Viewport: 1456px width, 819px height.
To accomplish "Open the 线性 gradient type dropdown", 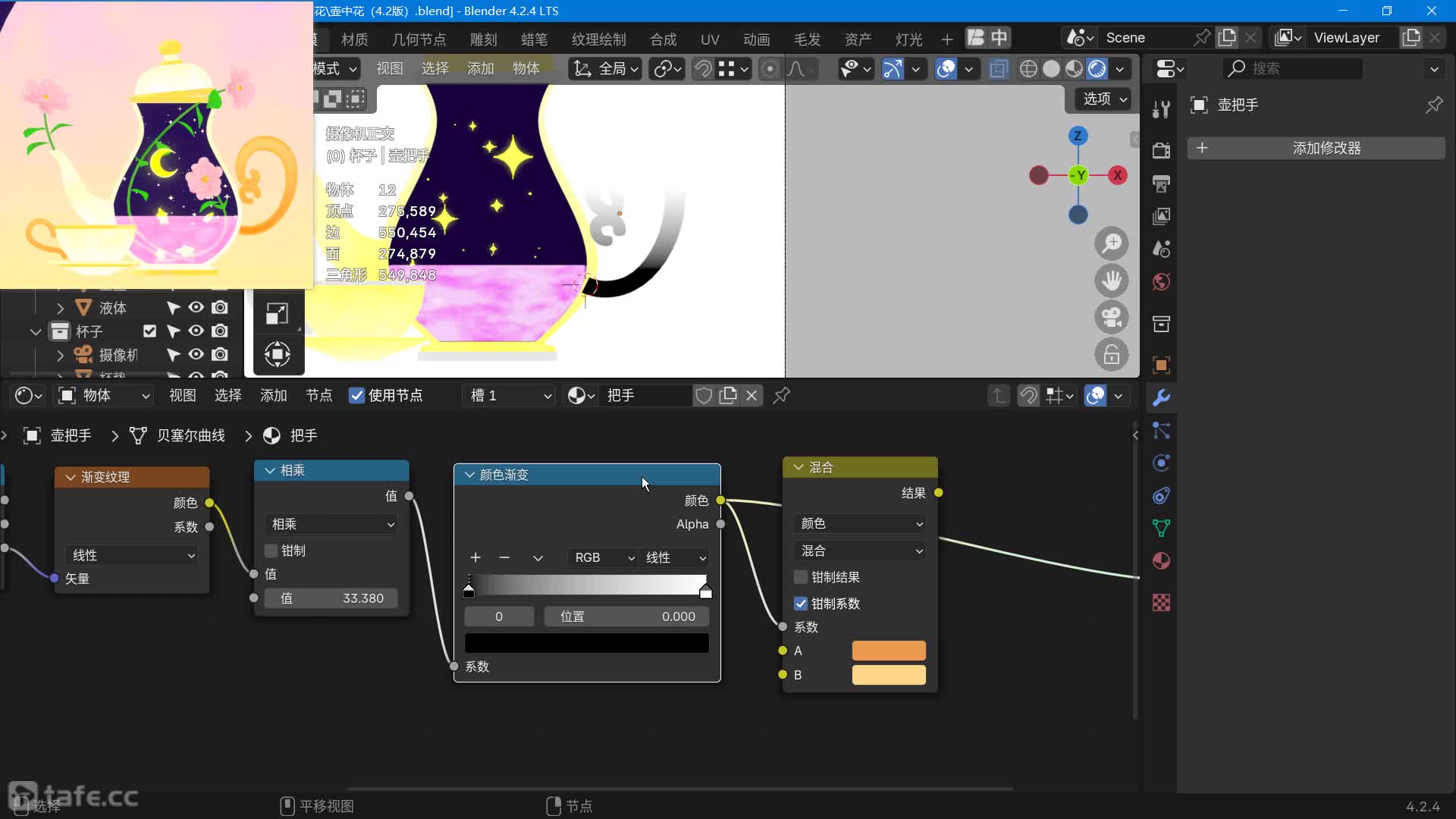I will [132, 555].
